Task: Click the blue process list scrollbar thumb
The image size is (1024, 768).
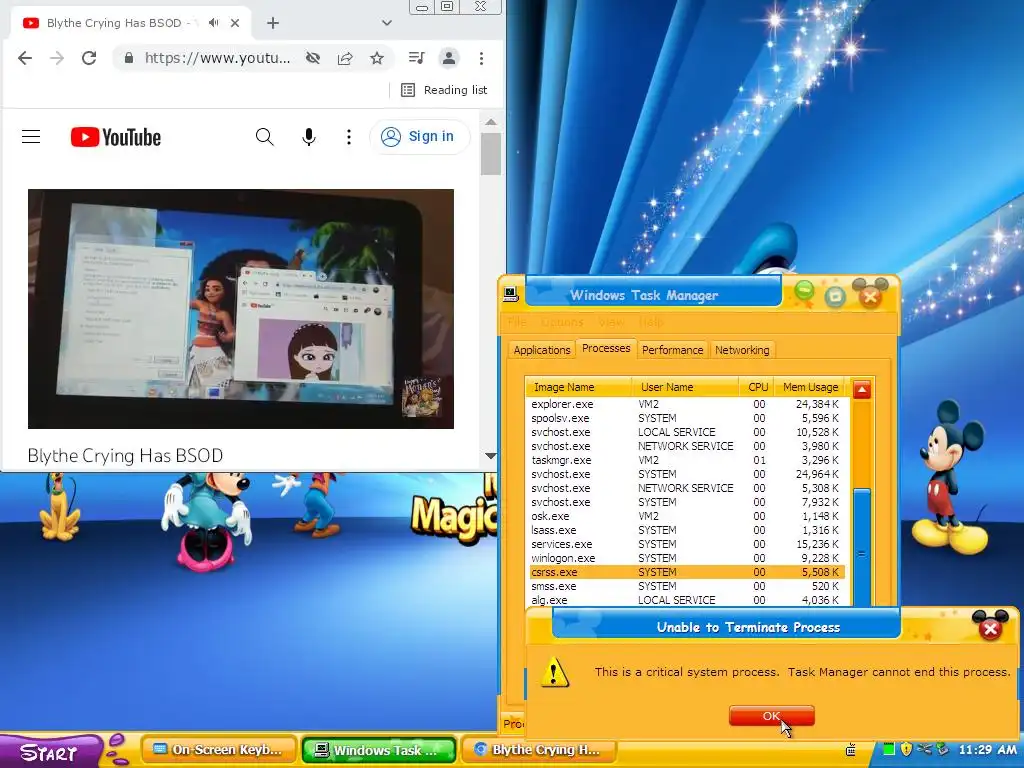Action: [x=862, y=549]
